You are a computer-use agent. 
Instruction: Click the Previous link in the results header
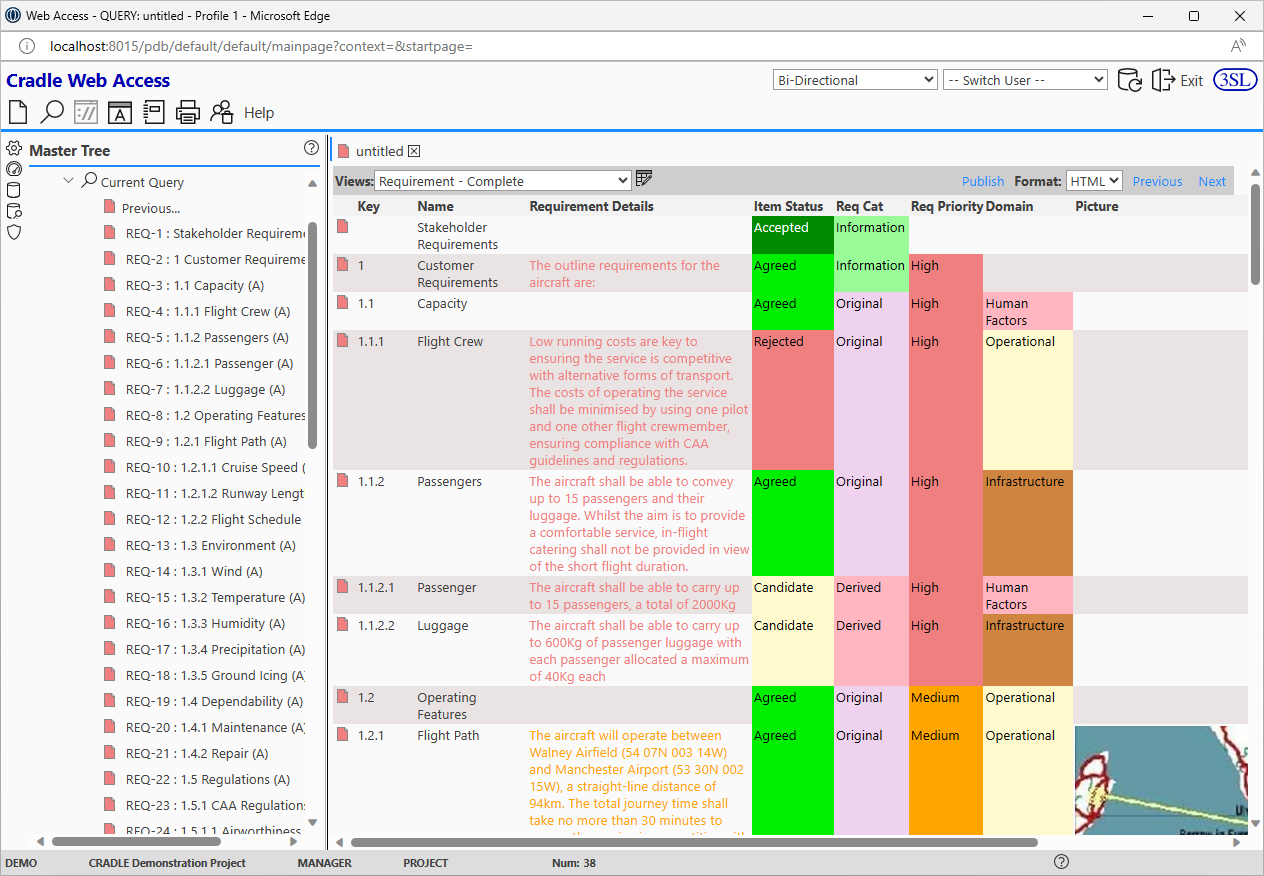1157,181
